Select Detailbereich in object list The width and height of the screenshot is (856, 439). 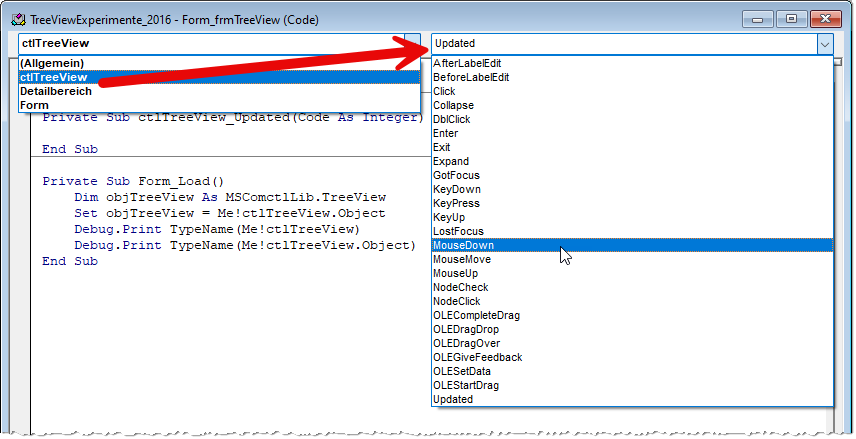(x=219, y=91)
